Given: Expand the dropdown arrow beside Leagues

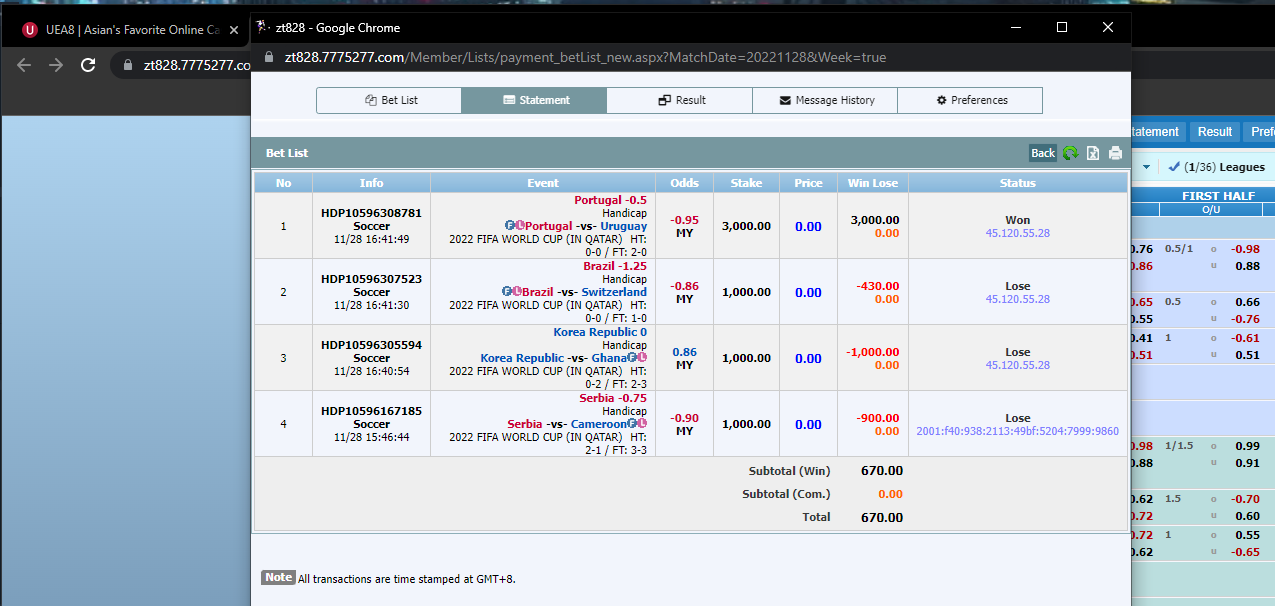Looking at the screenshot, I should coord(1146,167).
